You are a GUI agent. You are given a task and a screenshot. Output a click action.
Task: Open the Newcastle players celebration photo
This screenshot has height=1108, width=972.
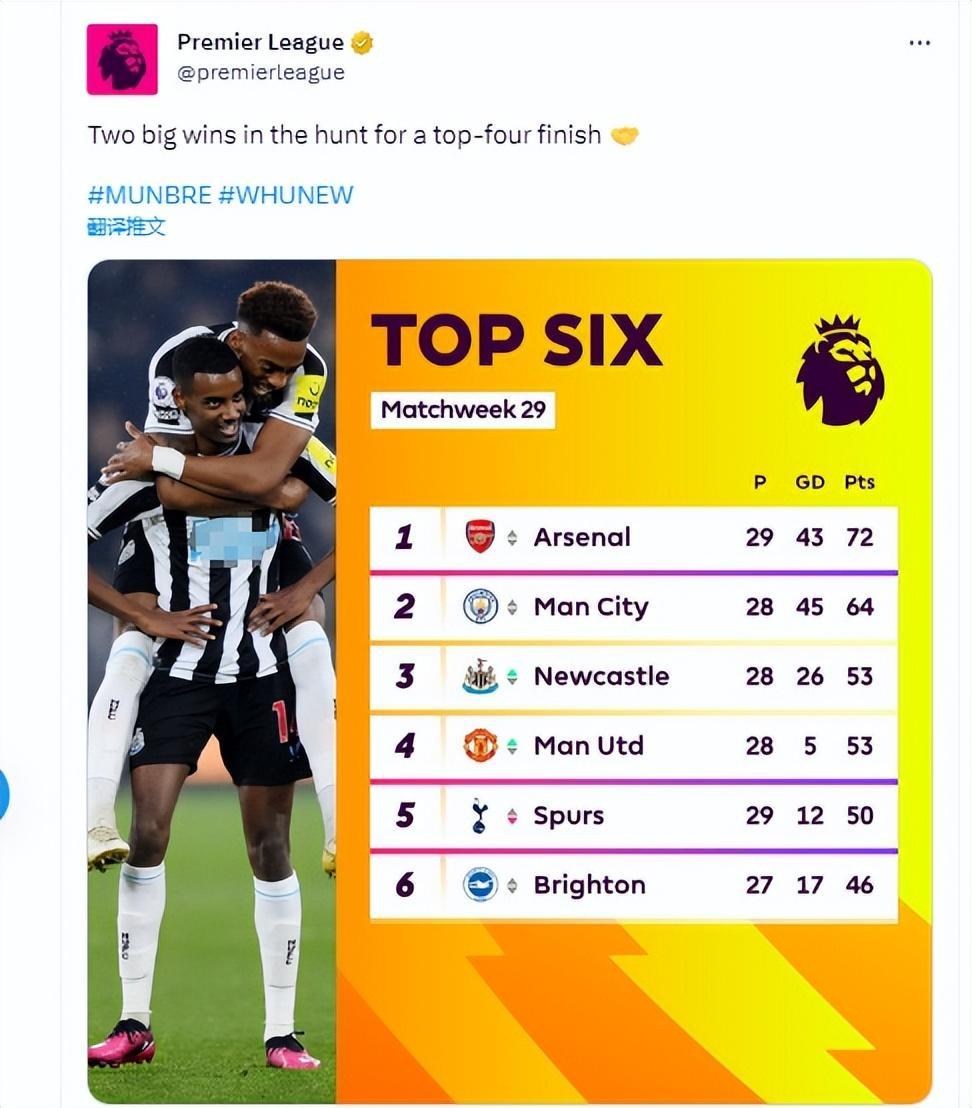(x=212, y=680)
